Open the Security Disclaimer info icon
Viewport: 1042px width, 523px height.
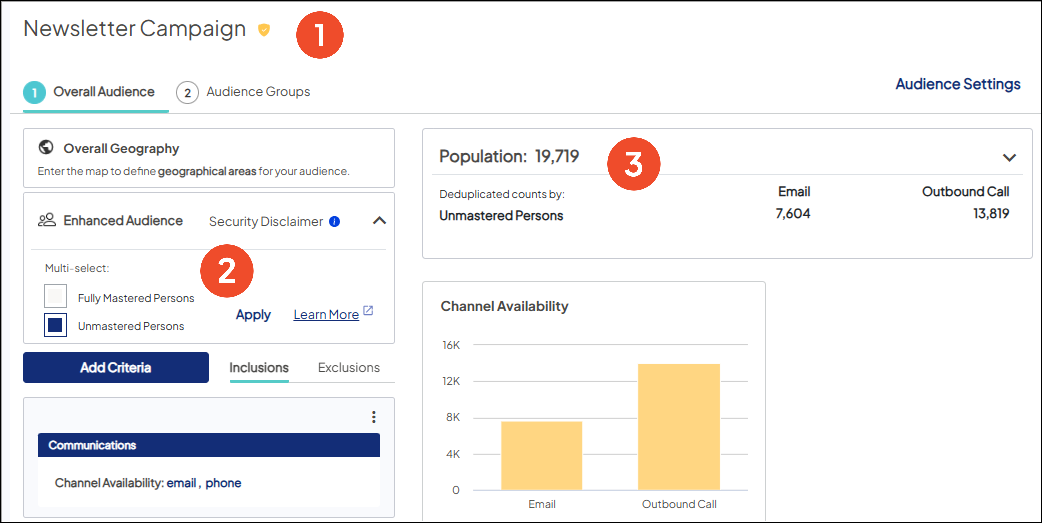pos(335,221)
